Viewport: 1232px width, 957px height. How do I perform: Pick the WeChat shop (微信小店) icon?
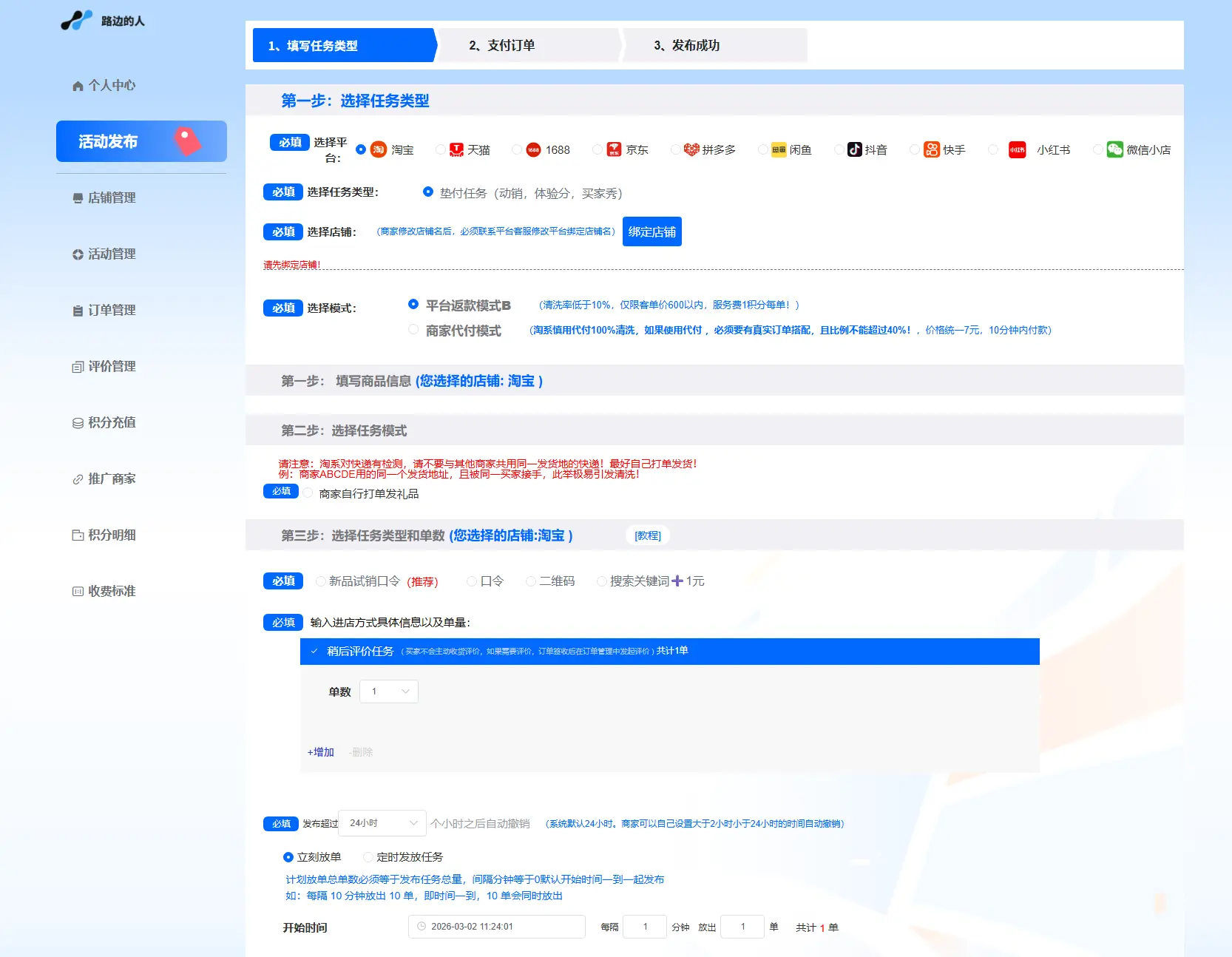coord(1114,149)
